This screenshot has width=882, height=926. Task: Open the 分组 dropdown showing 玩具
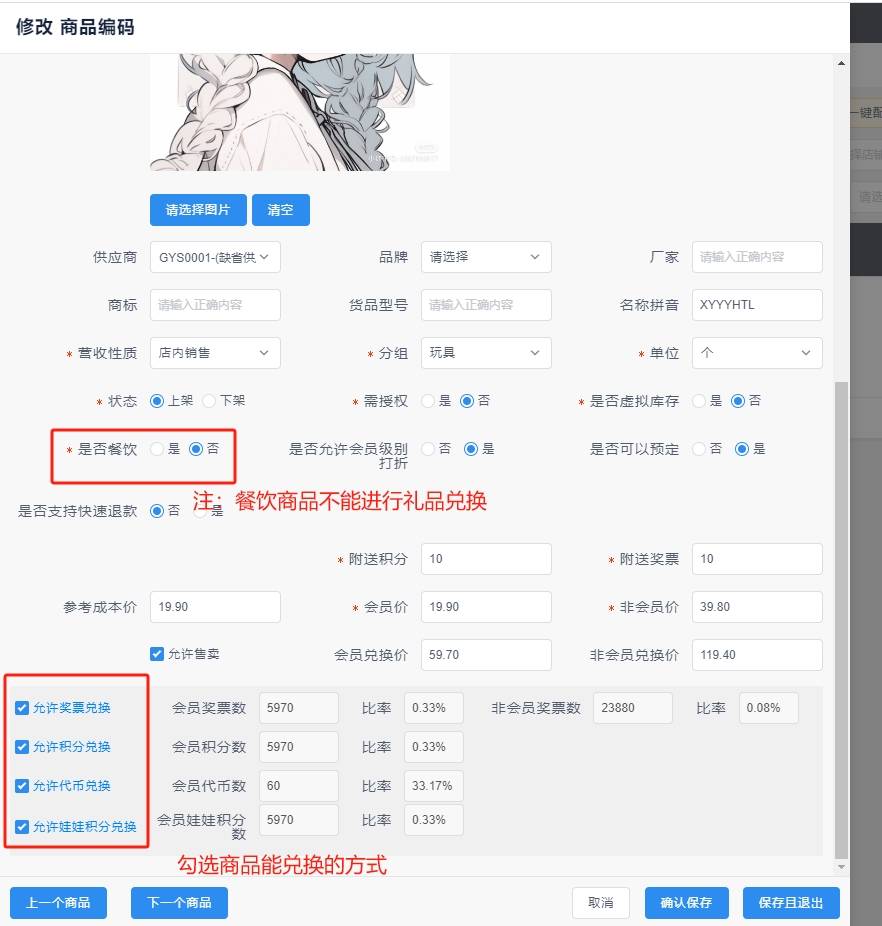tap(486, 353)
